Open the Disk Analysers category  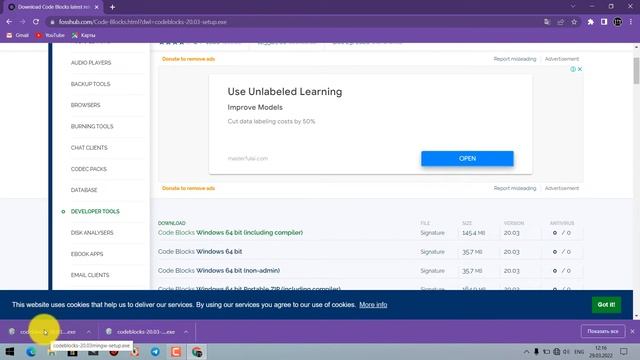[92, 233]
